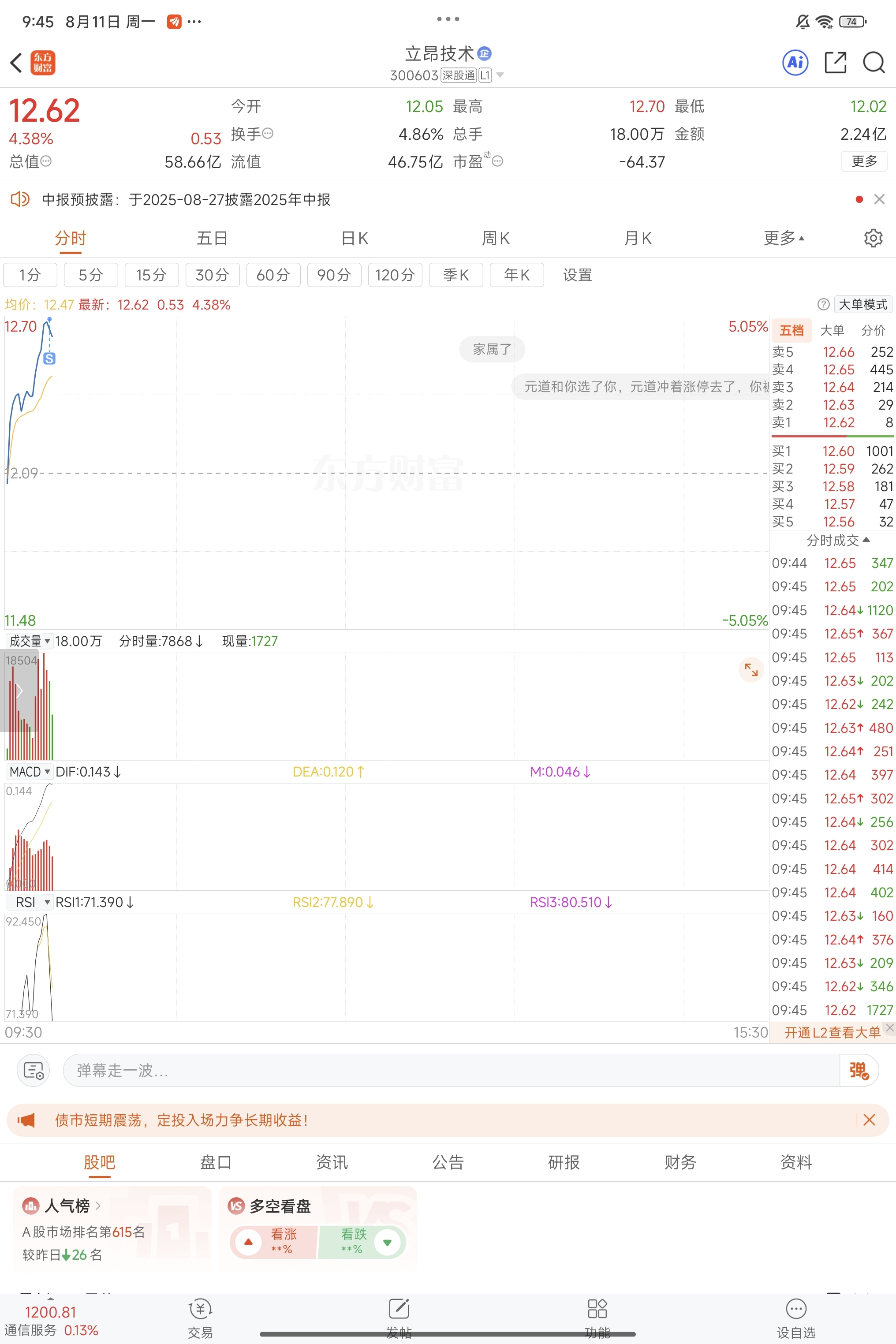Select the 大单 tab
The image size is (896, 1344).
832,330
